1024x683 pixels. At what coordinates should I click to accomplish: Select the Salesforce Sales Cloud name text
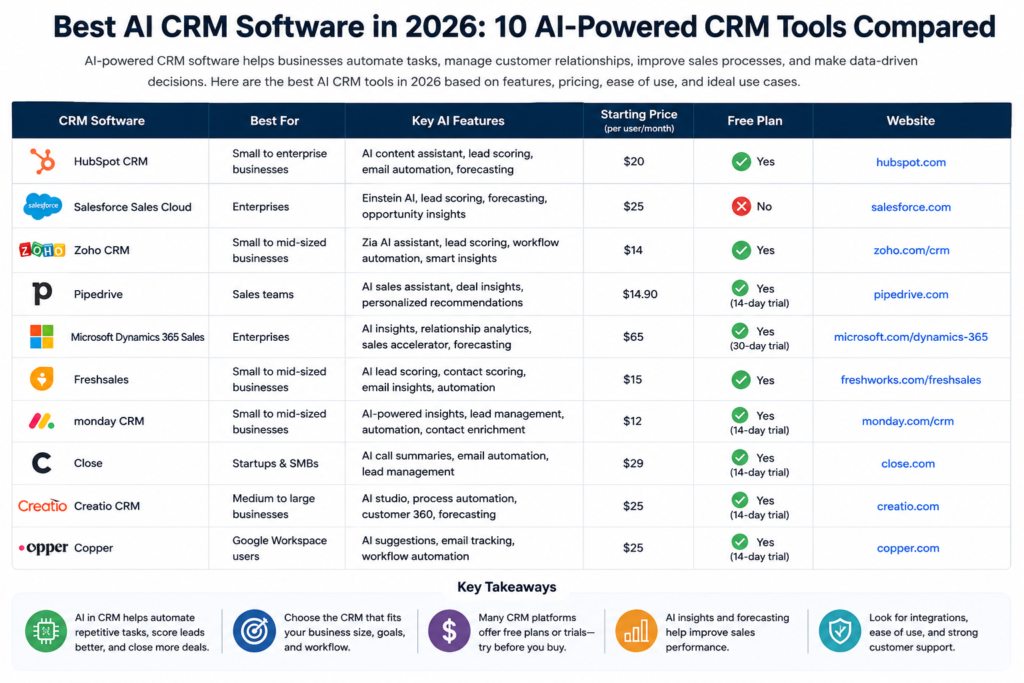[133, 207]
